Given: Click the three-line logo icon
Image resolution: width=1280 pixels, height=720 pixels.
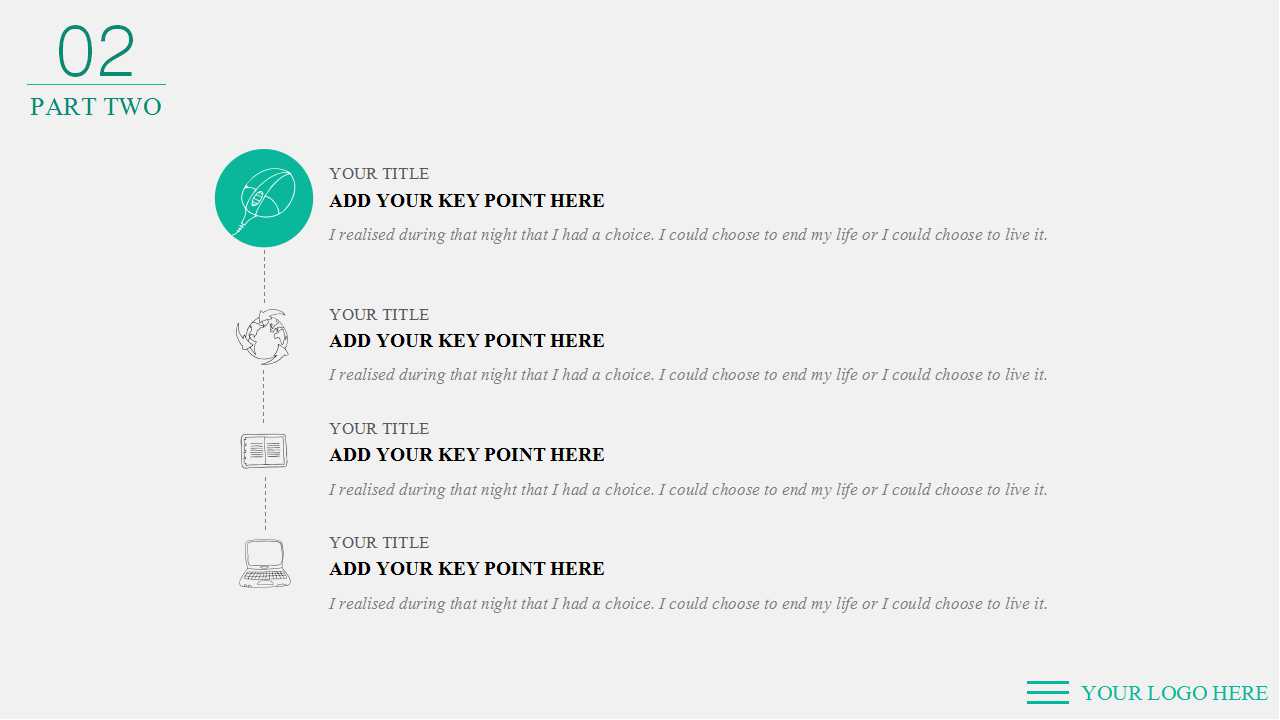Looking at the screenshot, I should coord(1047,692).
